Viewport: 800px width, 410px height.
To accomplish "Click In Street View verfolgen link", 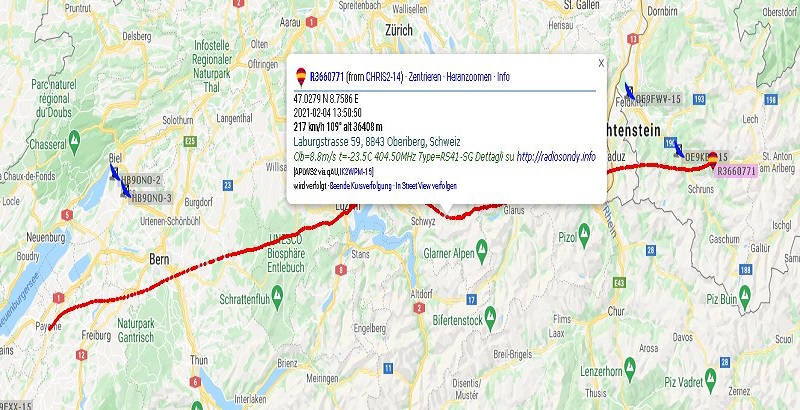I will 426,186.
